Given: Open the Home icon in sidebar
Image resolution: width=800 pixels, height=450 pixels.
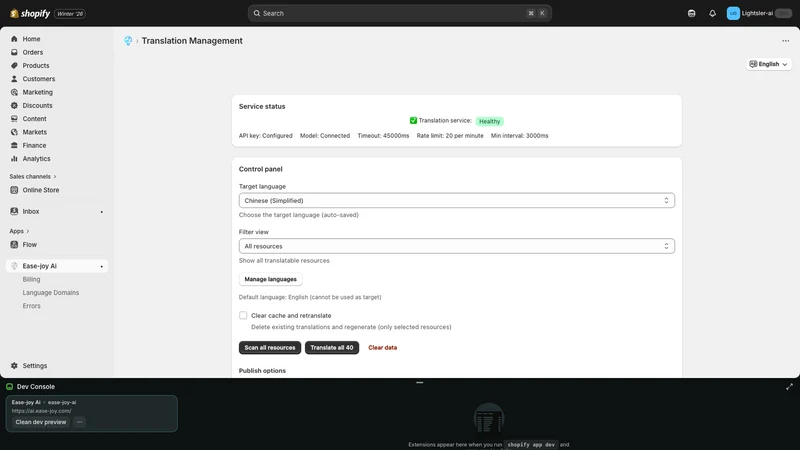Looking at the screenshot, I should click(x=14, y=39).
